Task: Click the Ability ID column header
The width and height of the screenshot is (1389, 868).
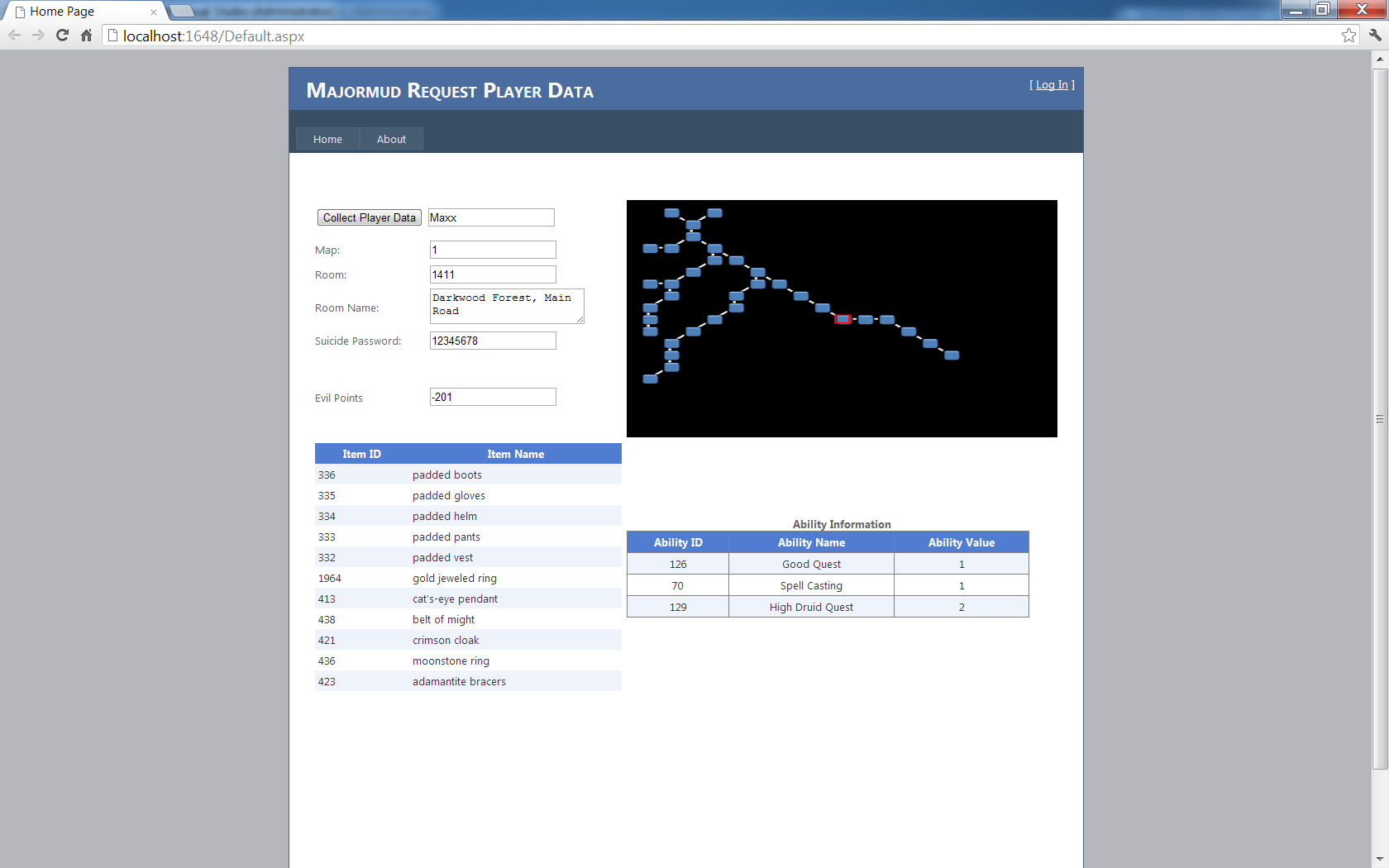Action: coord(678,542)
